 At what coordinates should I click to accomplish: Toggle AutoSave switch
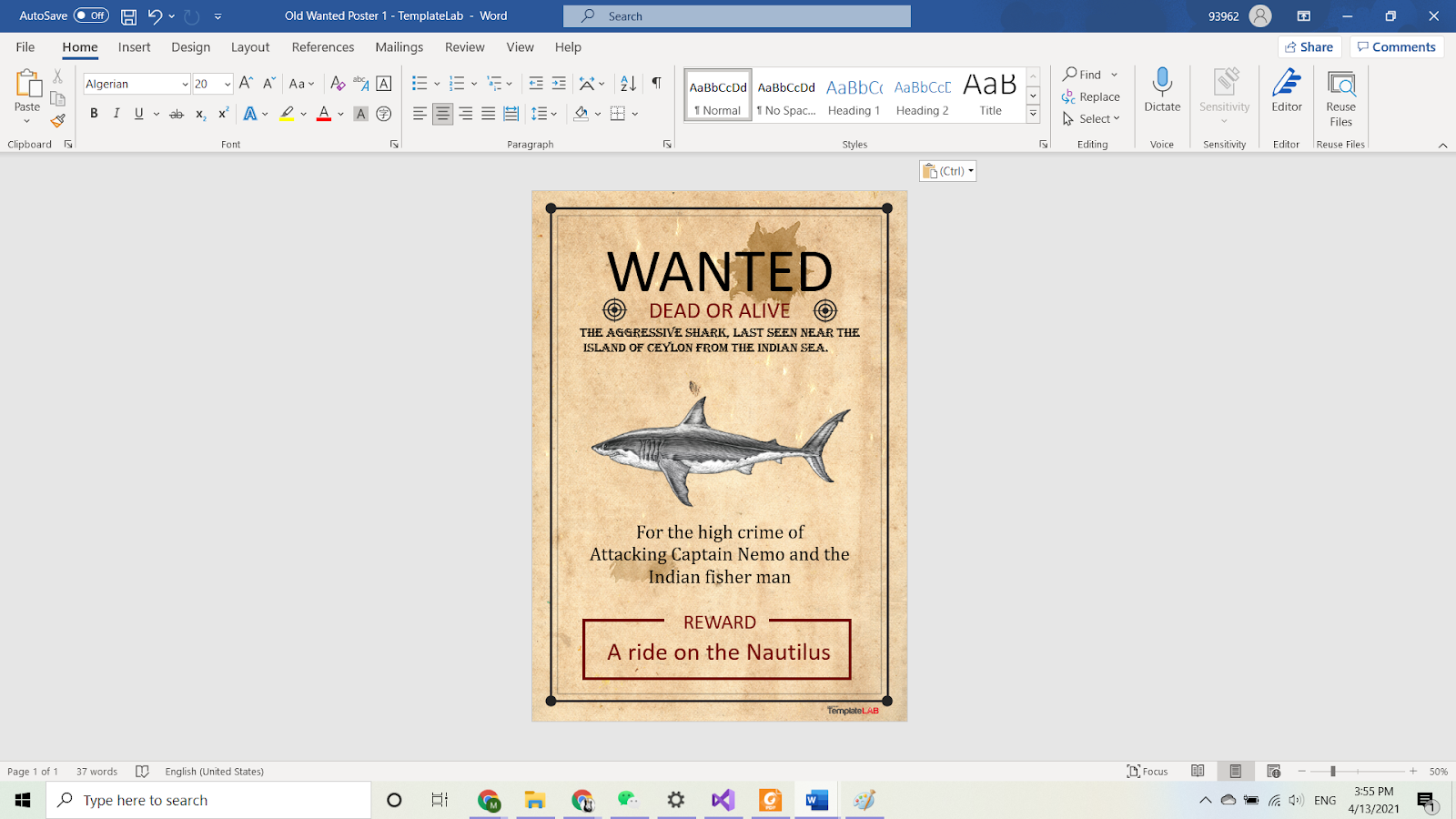tap(91, 15)
